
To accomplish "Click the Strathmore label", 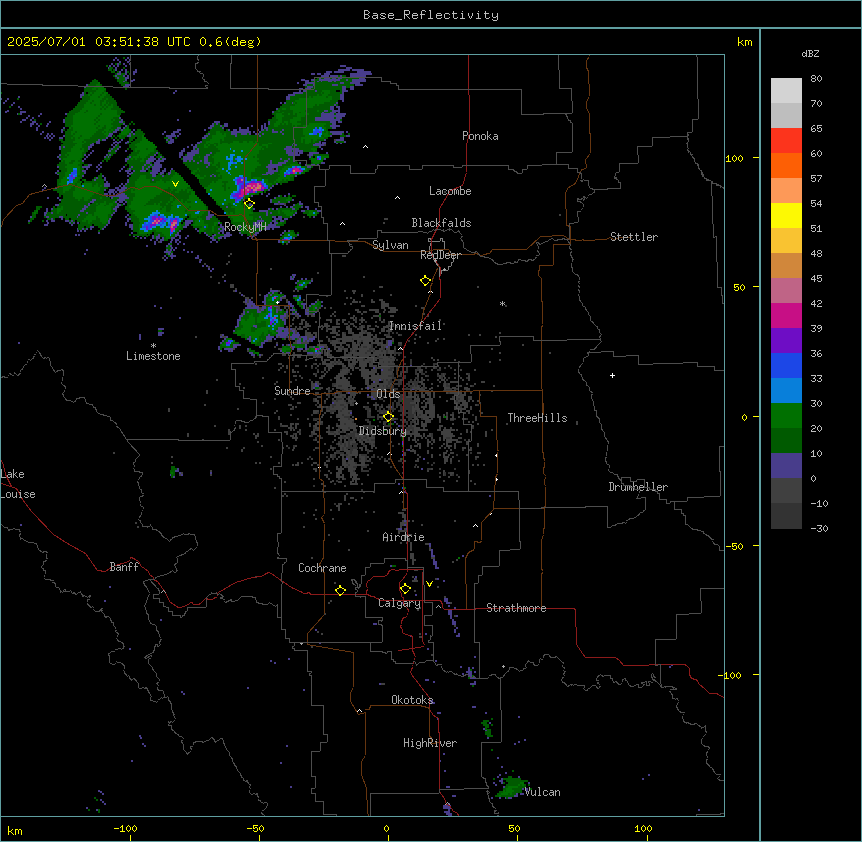I will click(x=516, y=608).
